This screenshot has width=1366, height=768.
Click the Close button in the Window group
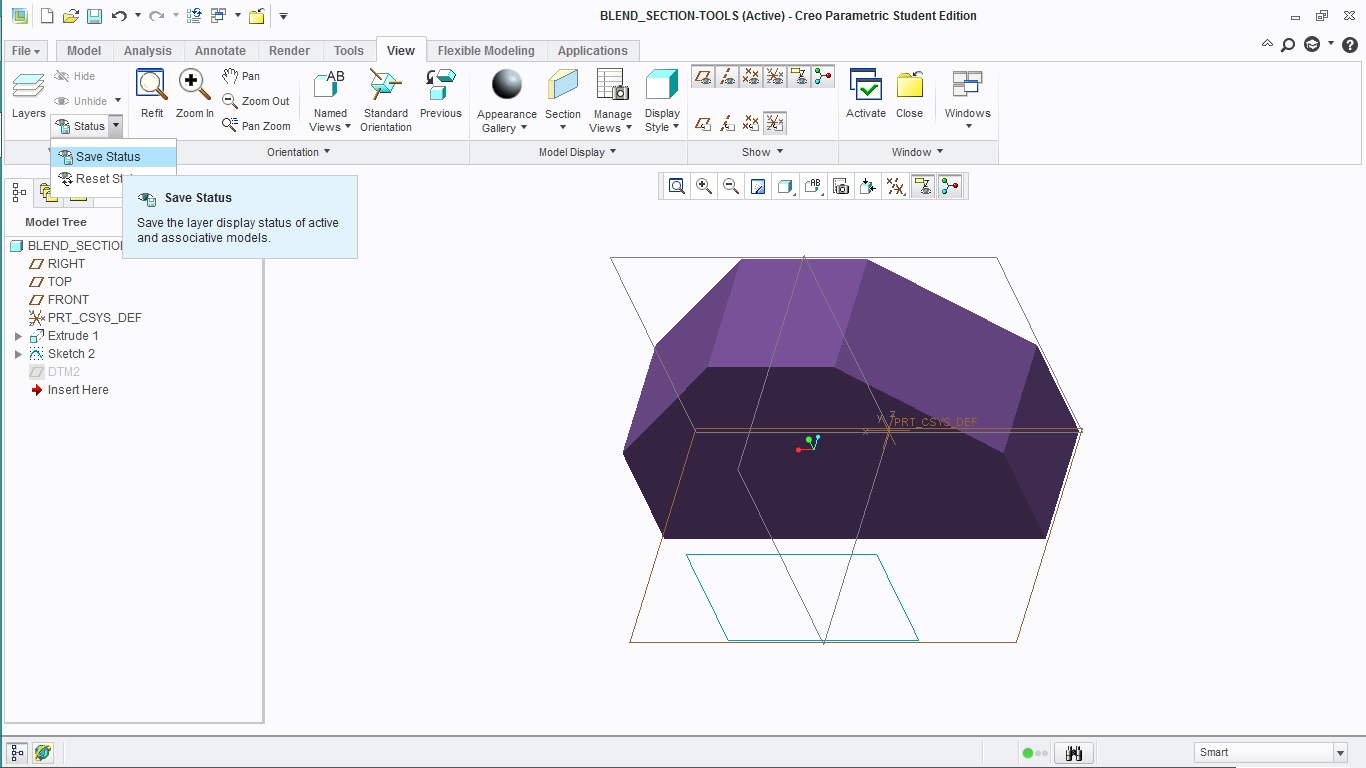(910, 95)
